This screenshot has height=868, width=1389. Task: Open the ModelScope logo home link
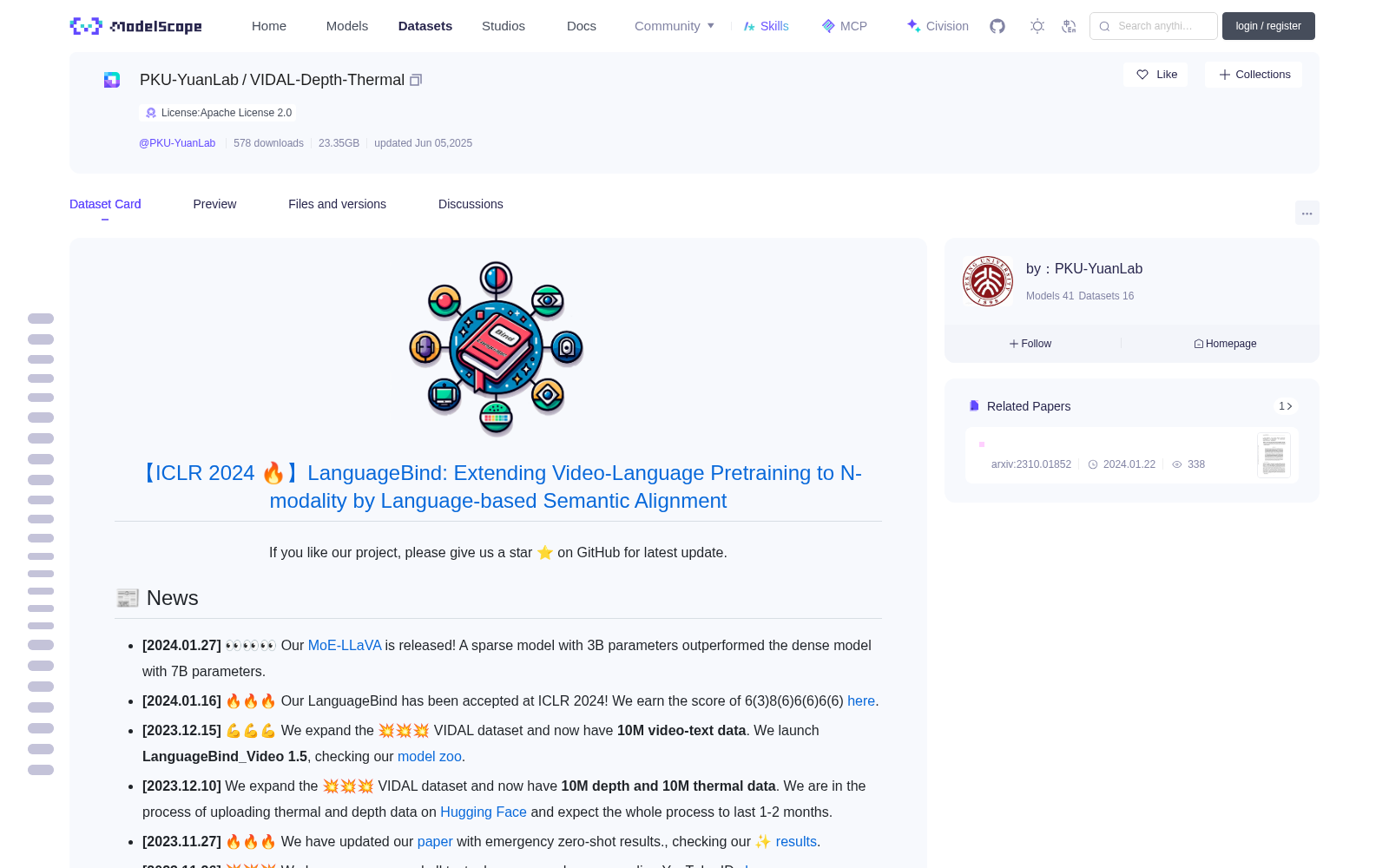point(136,26)
